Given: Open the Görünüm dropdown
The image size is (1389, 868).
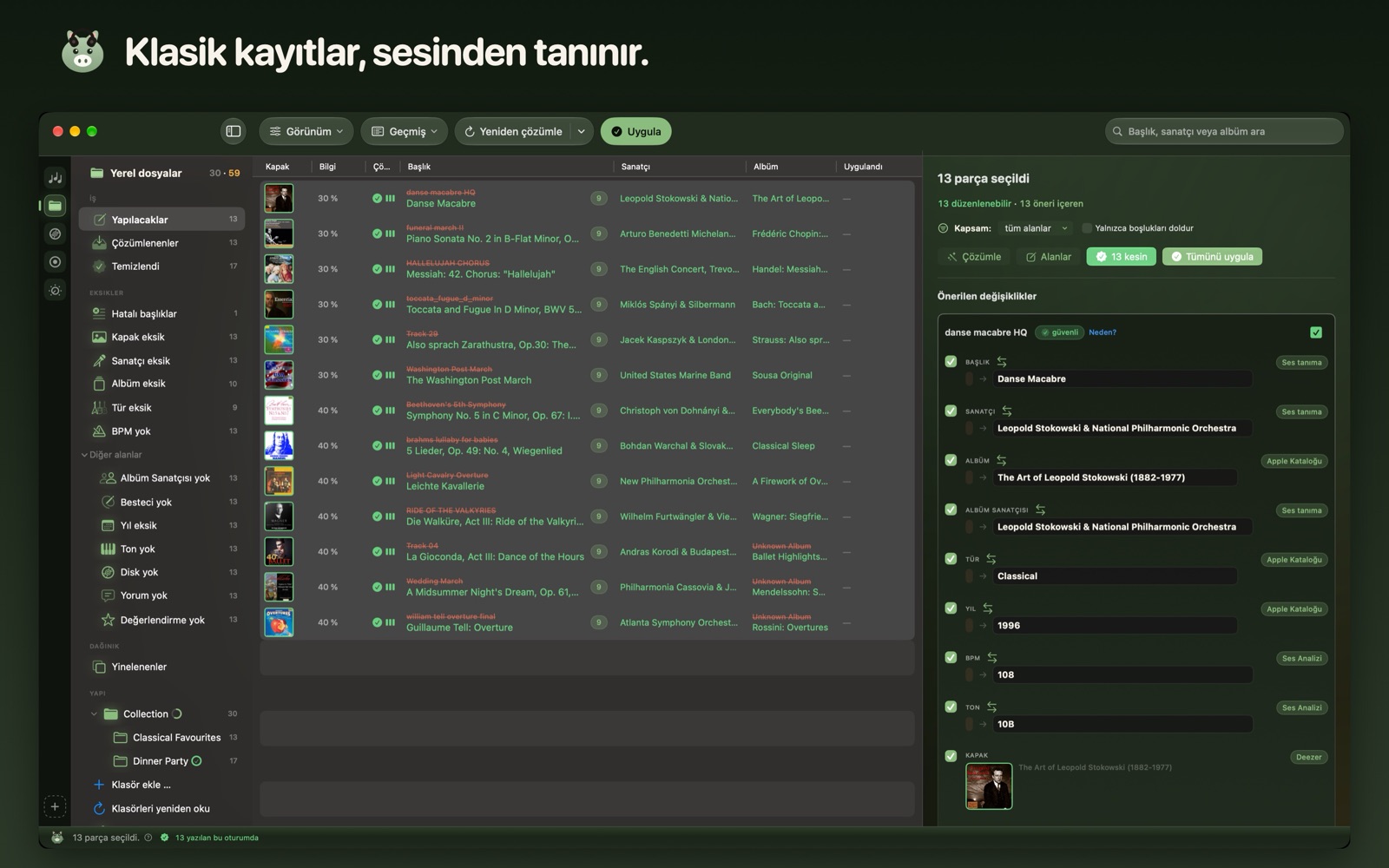Looking at the screenshot, I should [306, 131].
